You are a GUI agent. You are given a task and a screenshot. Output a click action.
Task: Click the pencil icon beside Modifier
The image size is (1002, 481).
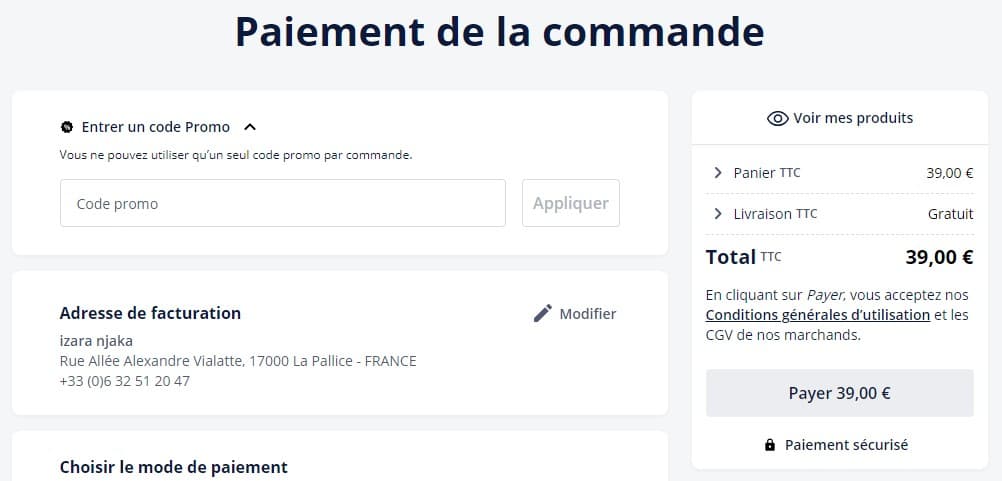[x=543, y=314]
